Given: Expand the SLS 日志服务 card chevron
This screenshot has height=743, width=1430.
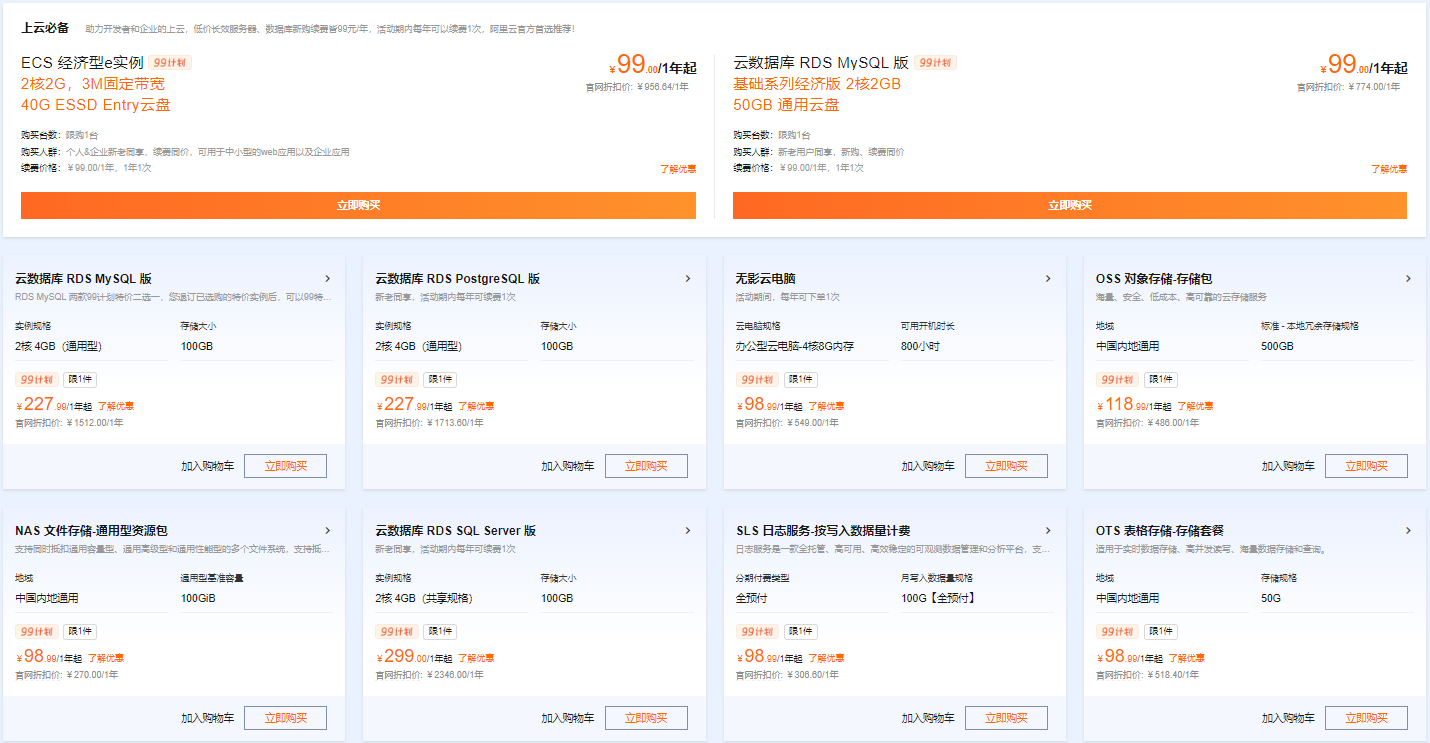Looking at the screenshot, I should coord(1048,531).
